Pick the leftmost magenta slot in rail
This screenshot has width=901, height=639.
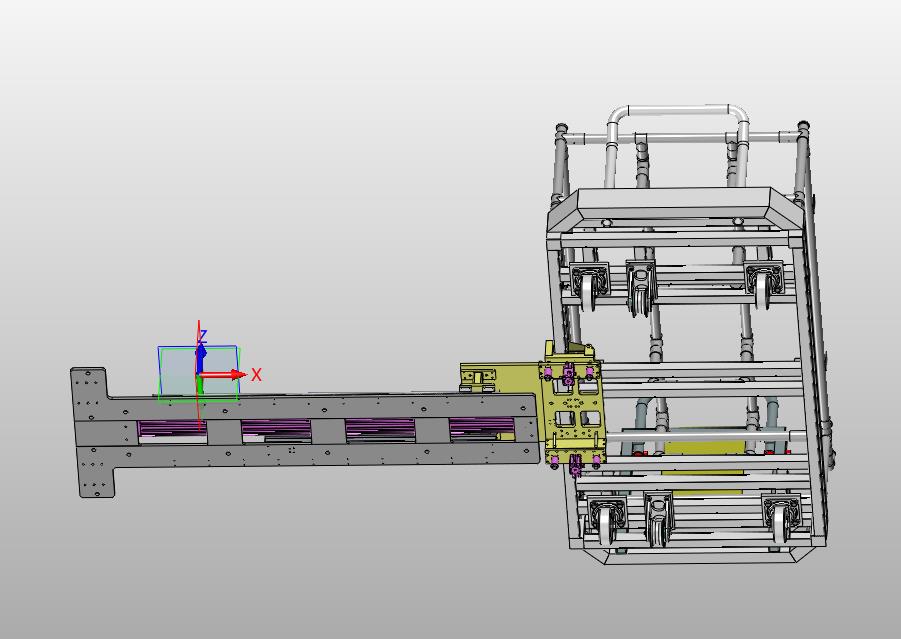172,431
